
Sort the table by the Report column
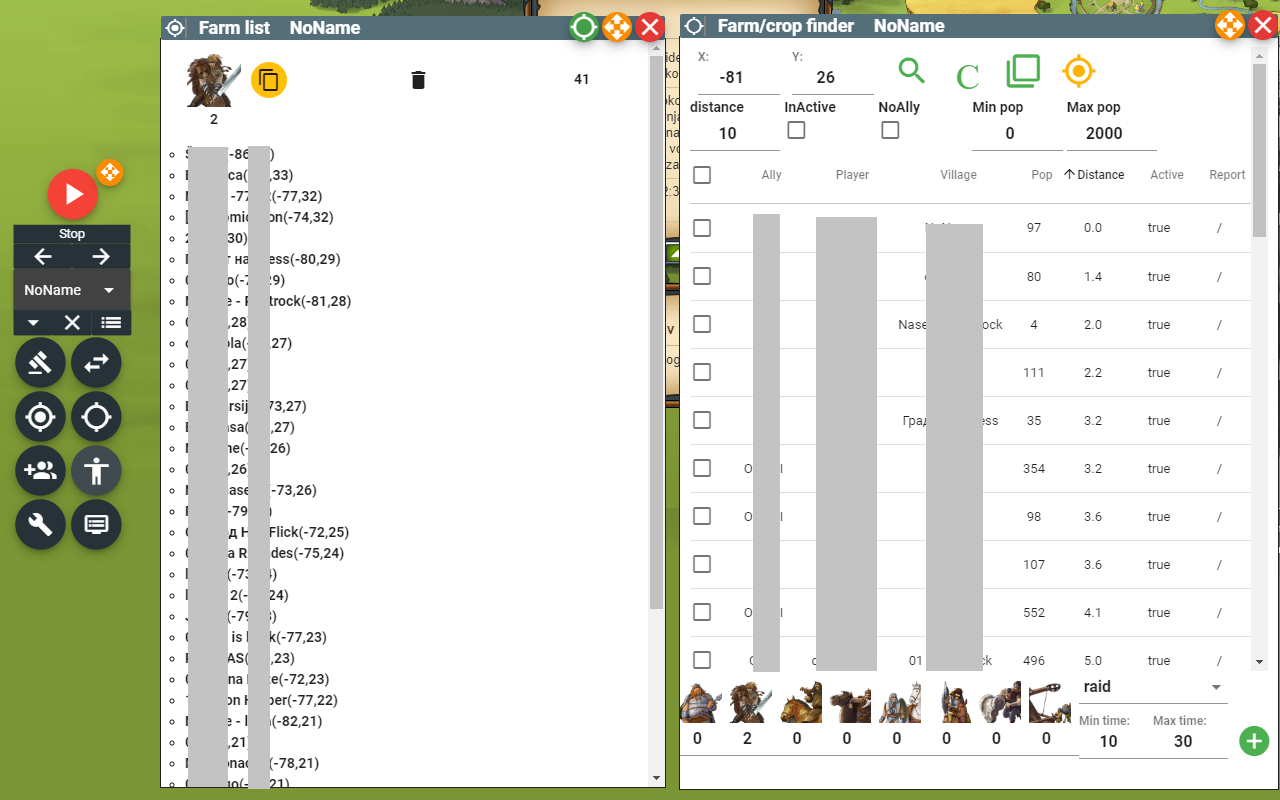(1227, 175)
